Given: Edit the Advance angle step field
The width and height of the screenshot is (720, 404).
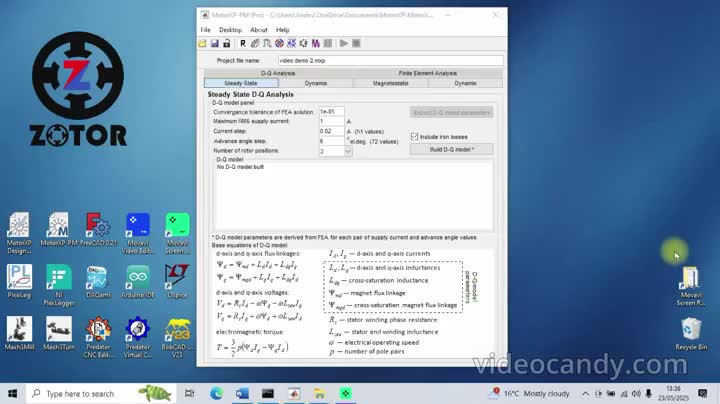Looking at the screenshot, I should pos(332,141).
